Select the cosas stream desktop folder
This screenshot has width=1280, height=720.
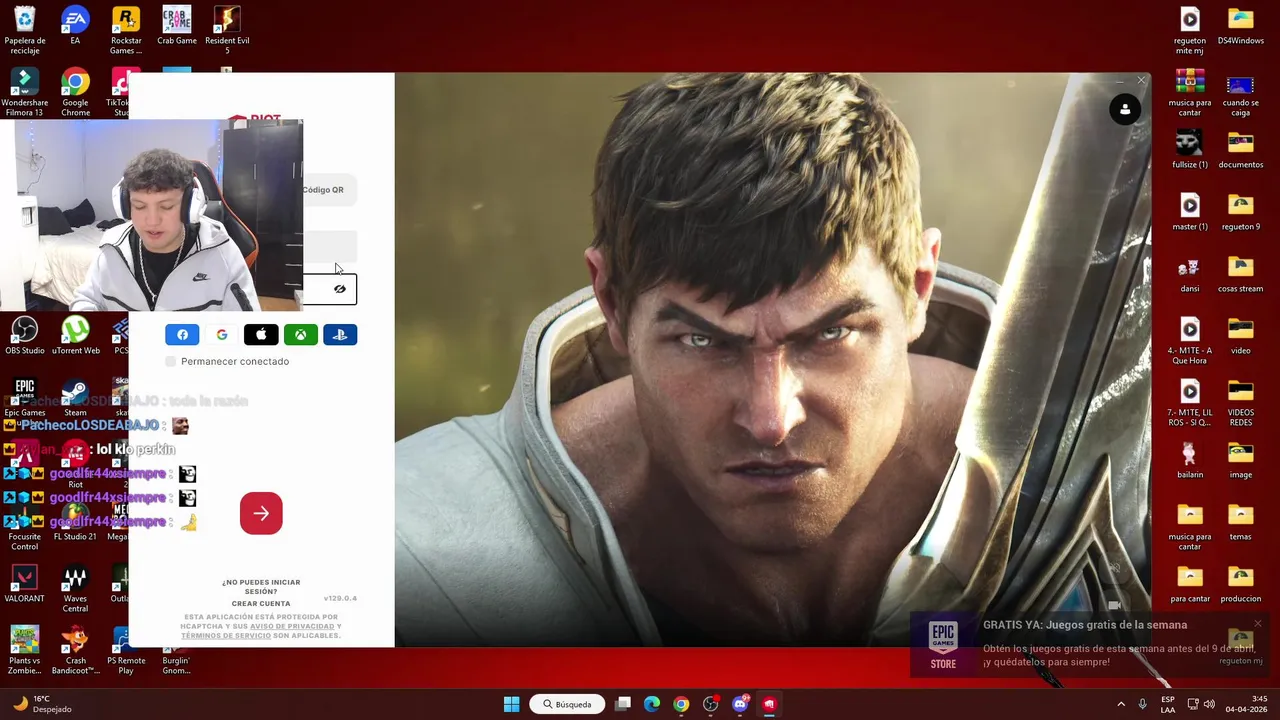pyautogui.click(x=1240, y=274)
